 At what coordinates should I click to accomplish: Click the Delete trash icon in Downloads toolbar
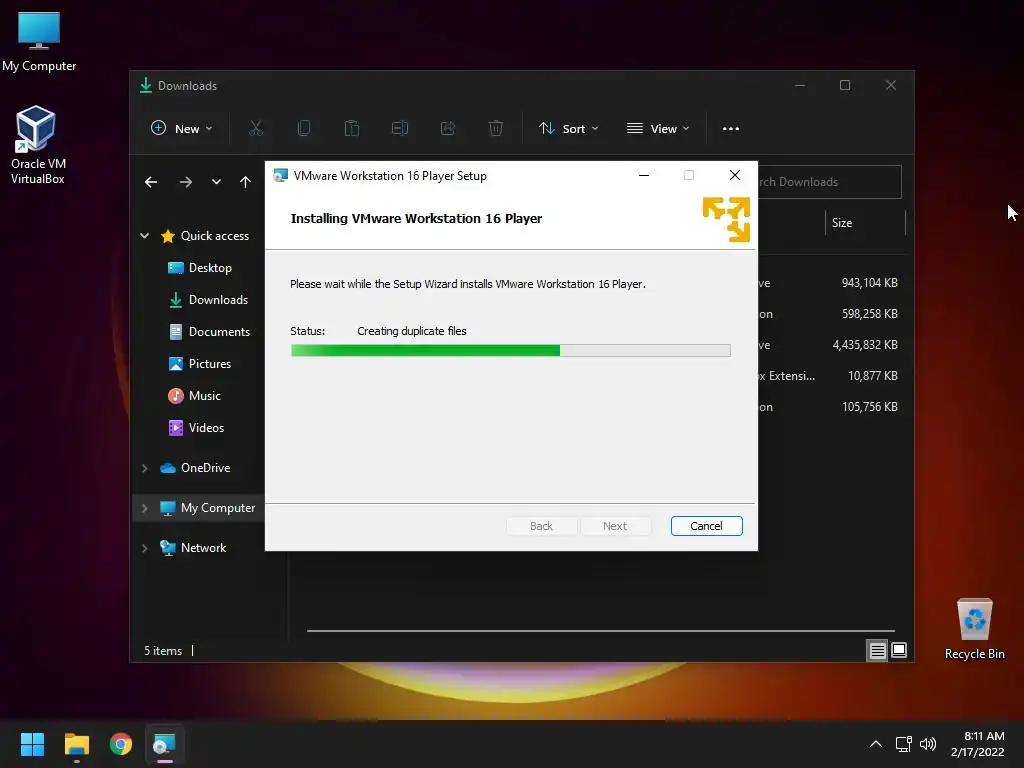click(496, 128)
